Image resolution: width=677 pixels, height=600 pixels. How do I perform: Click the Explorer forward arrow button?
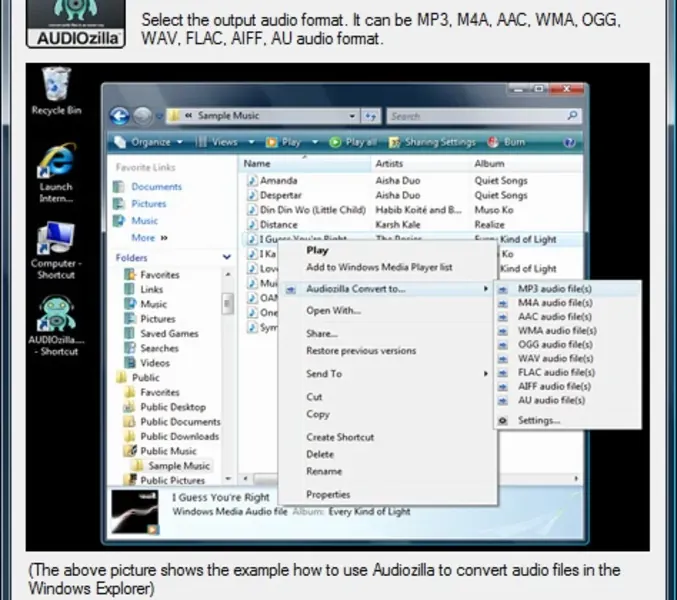(x=142, y=116)
